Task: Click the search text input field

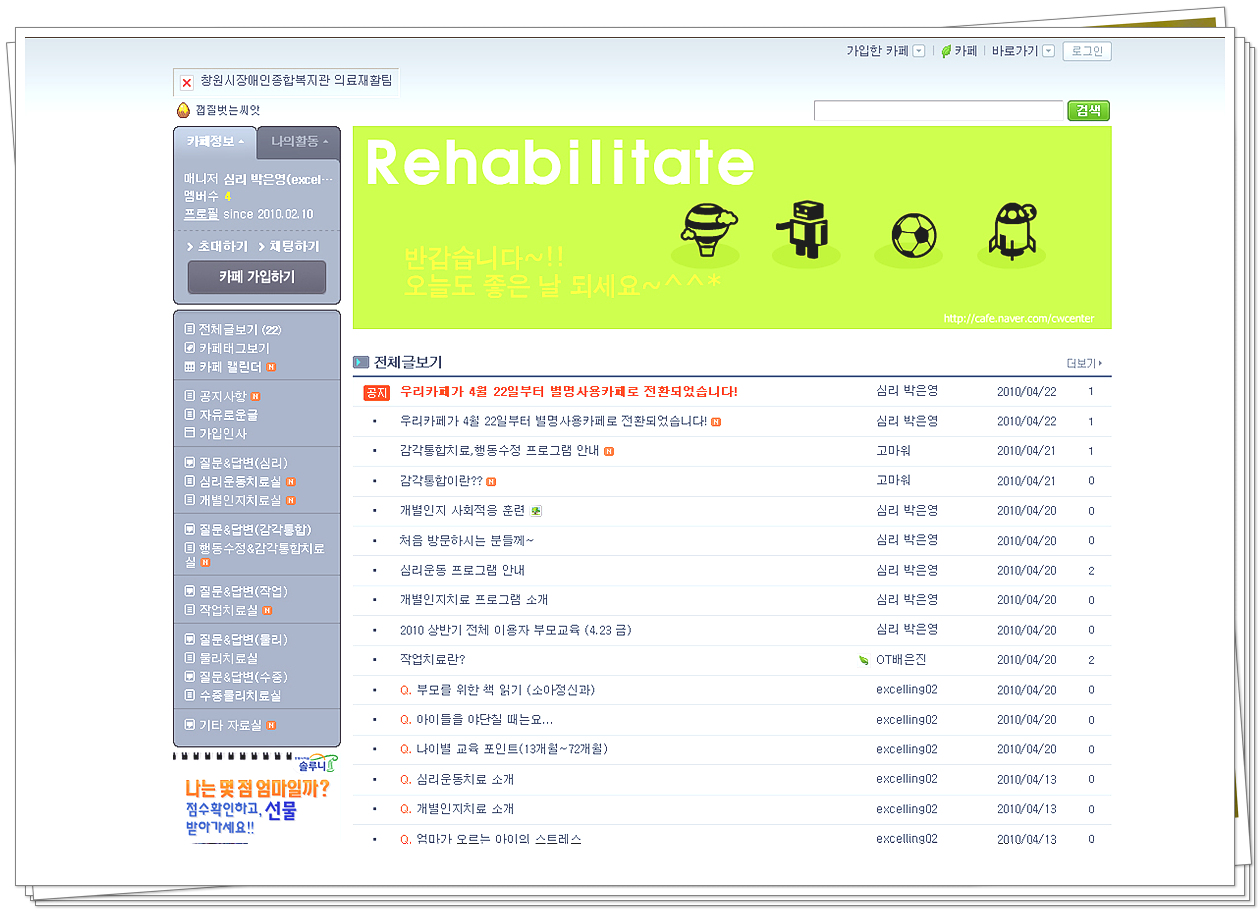Action: point(938,111)
